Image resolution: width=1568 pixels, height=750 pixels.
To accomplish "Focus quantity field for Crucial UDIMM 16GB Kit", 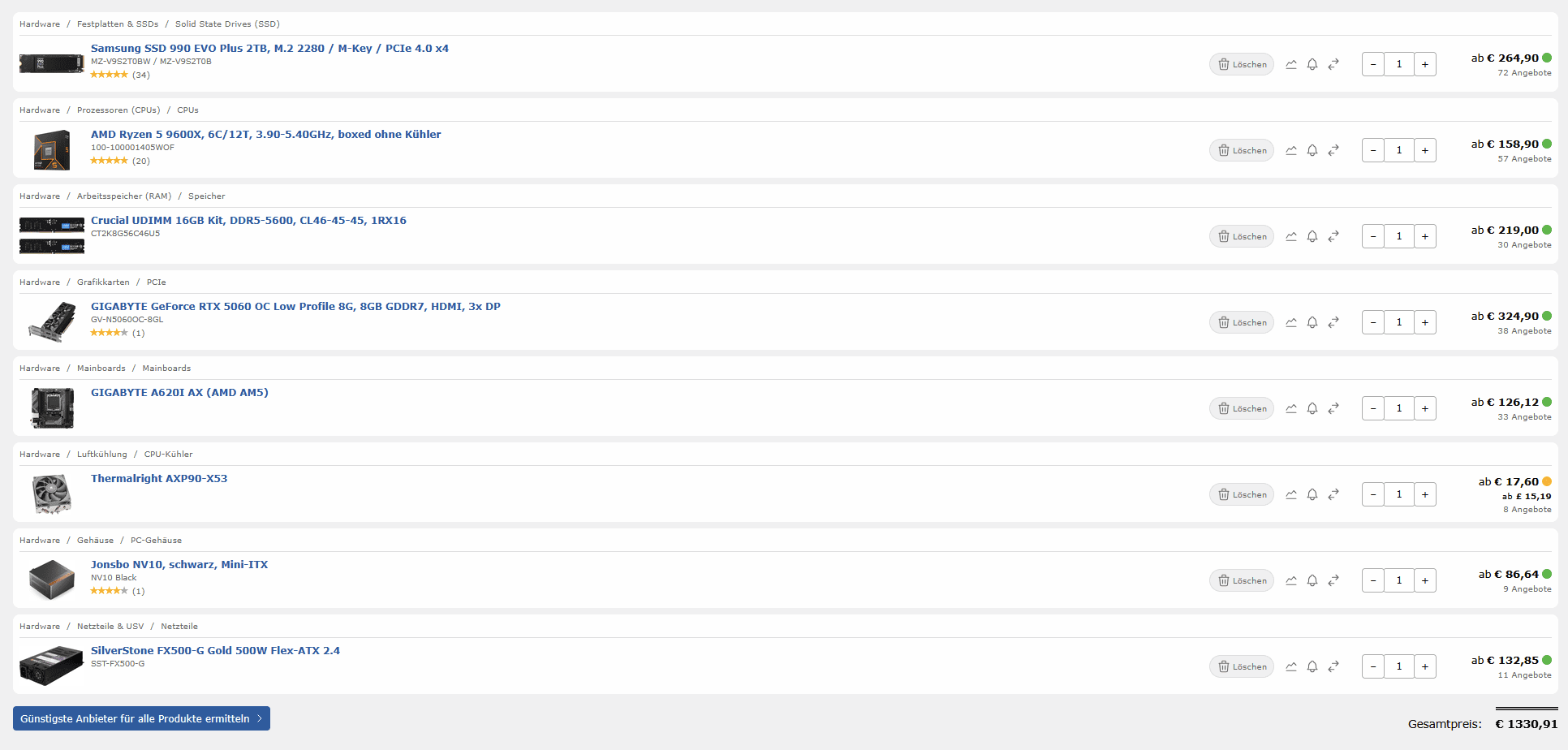I will tap(1399, 236).
